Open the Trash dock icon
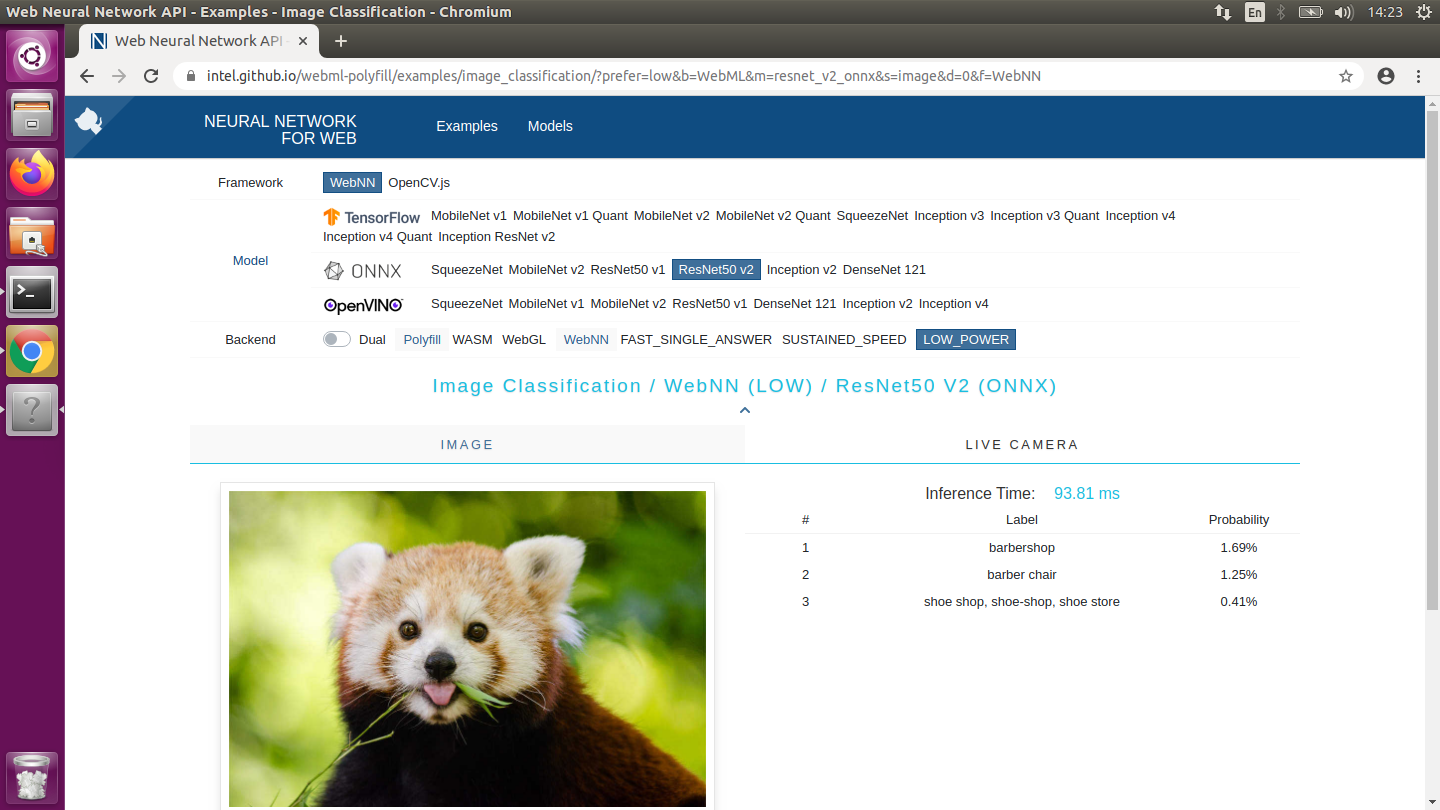1440x810 pixels. pyautogui.click(x=32, y=777)
